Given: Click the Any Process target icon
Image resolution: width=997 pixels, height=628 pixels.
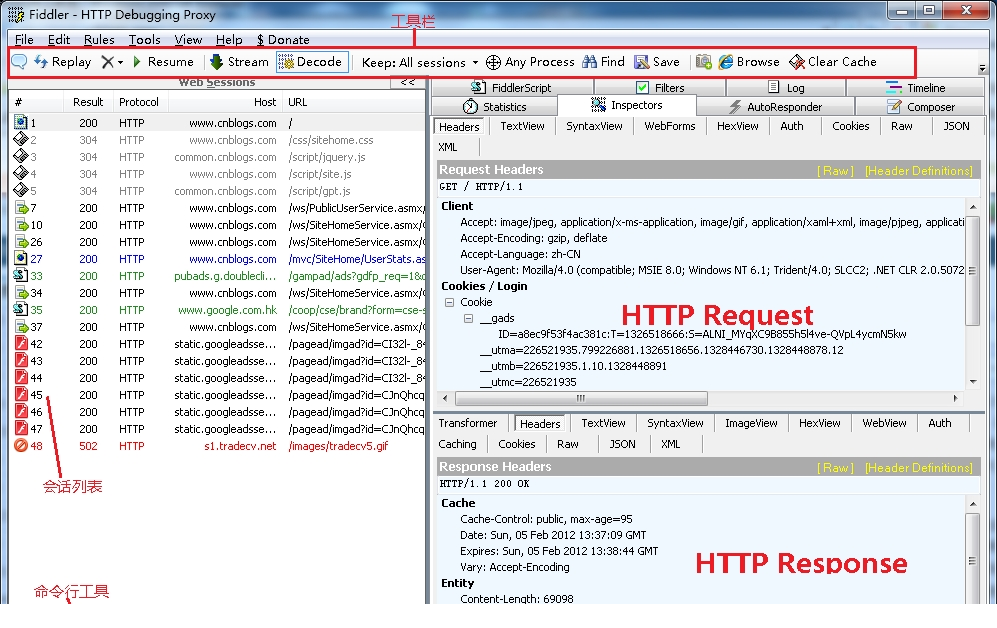Looking at the screenshot, I should [x=493, y=62].
